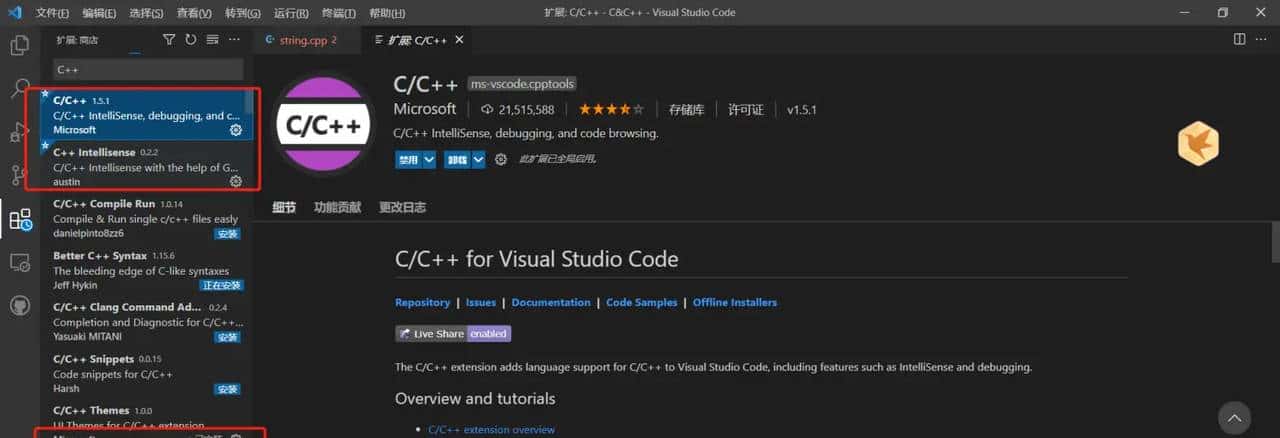1280x438 pixels.
Task: Open the 文件(F) menu
Action: [52, 13]
